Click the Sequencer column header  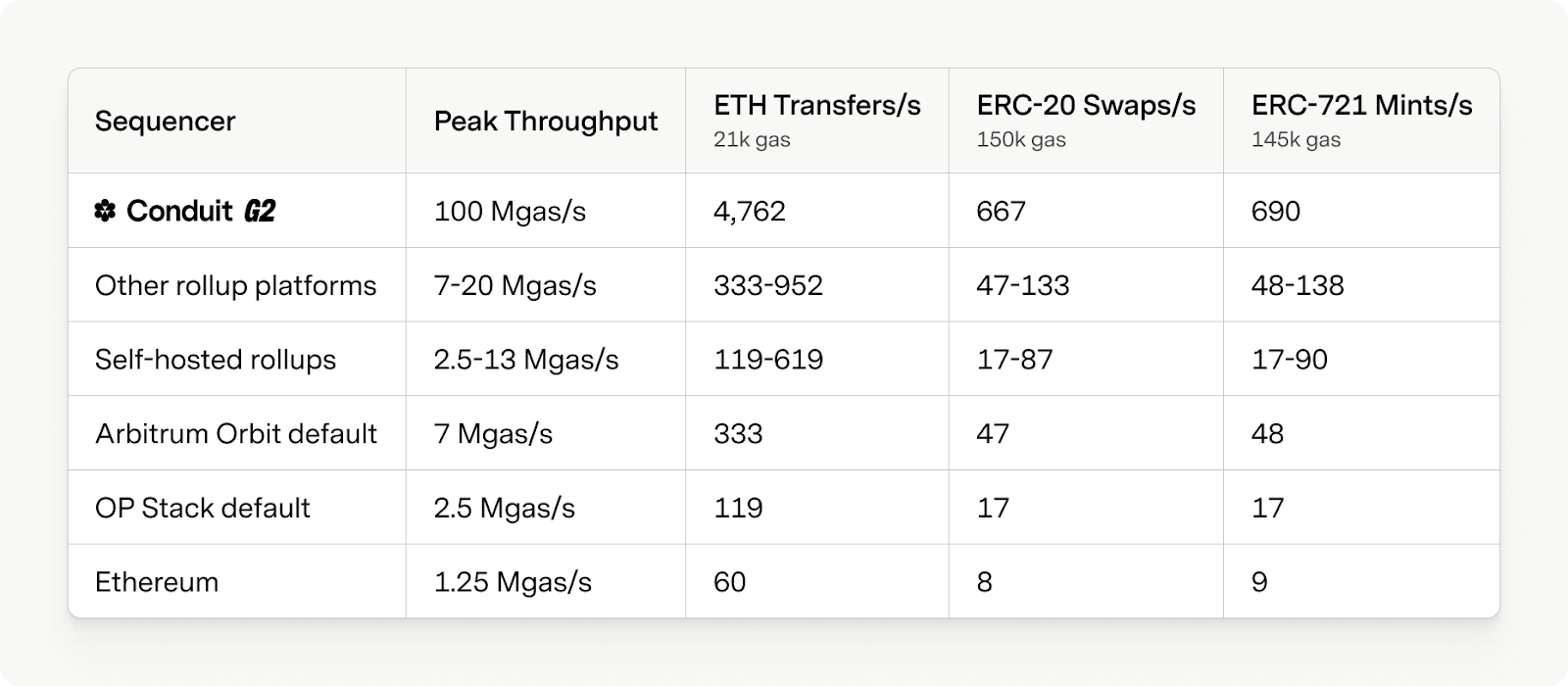pyautogui.click(x=165, y=122)
